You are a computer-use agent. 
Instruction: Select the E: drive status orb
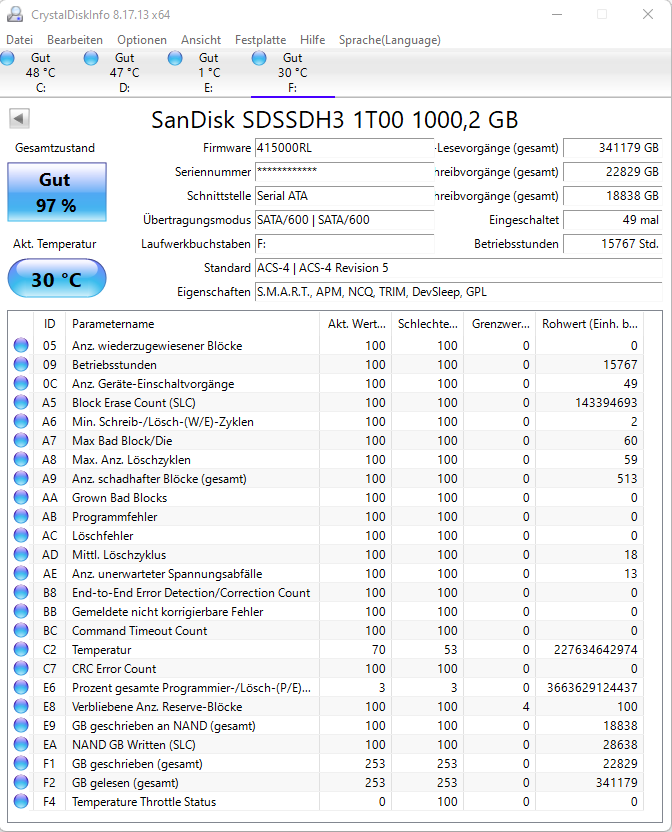(x=175, y=58)
